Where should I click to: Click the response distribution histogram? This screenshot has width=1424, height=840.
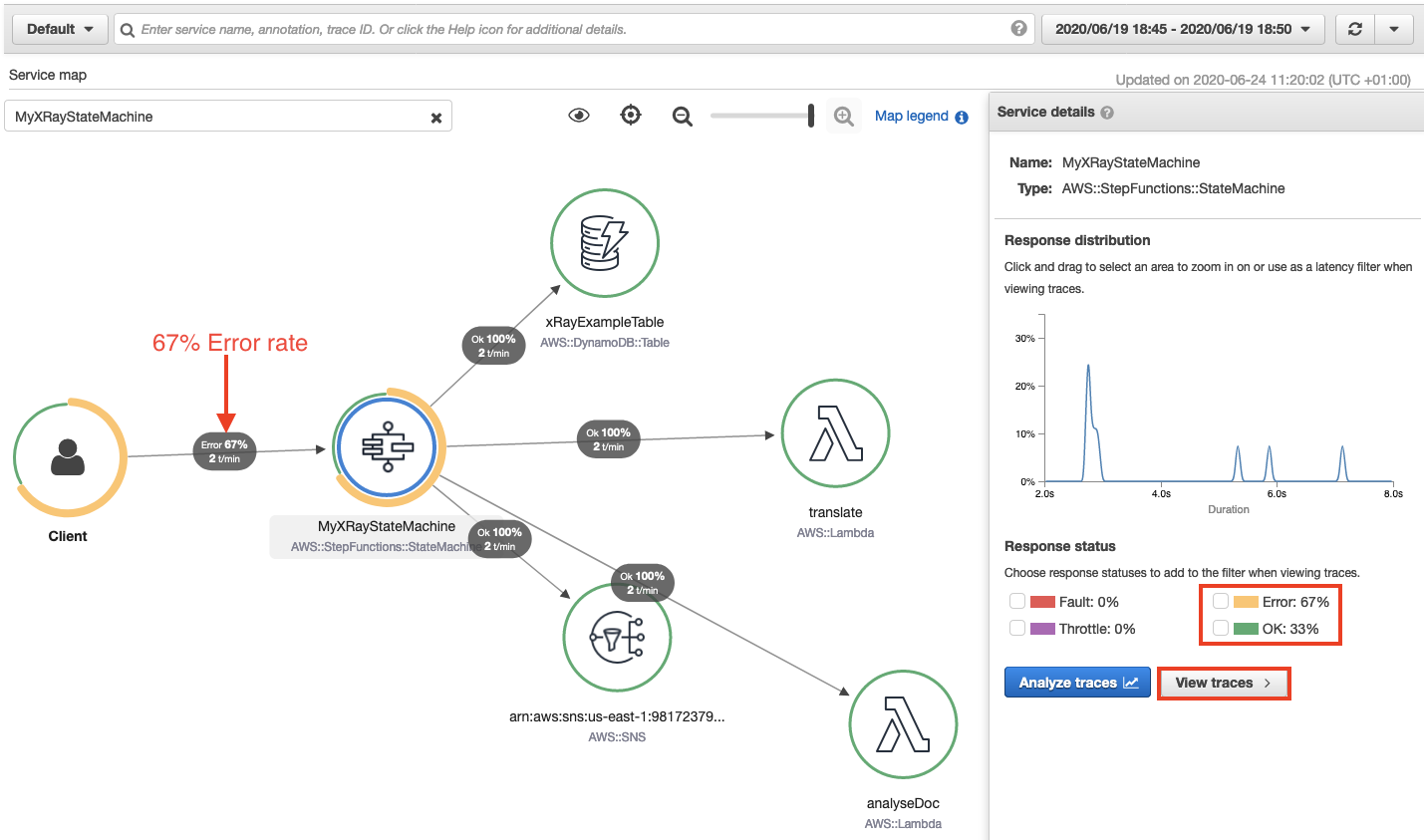coord(1219,399)
